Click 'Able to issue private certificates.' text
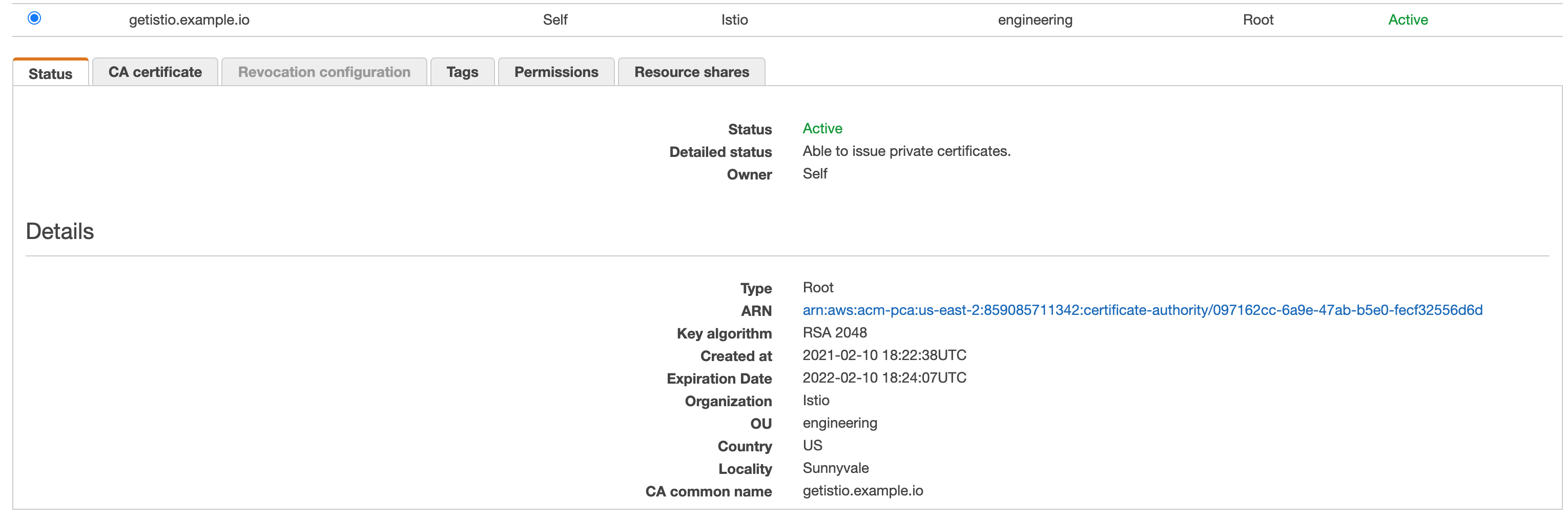 tap(906, 151)
